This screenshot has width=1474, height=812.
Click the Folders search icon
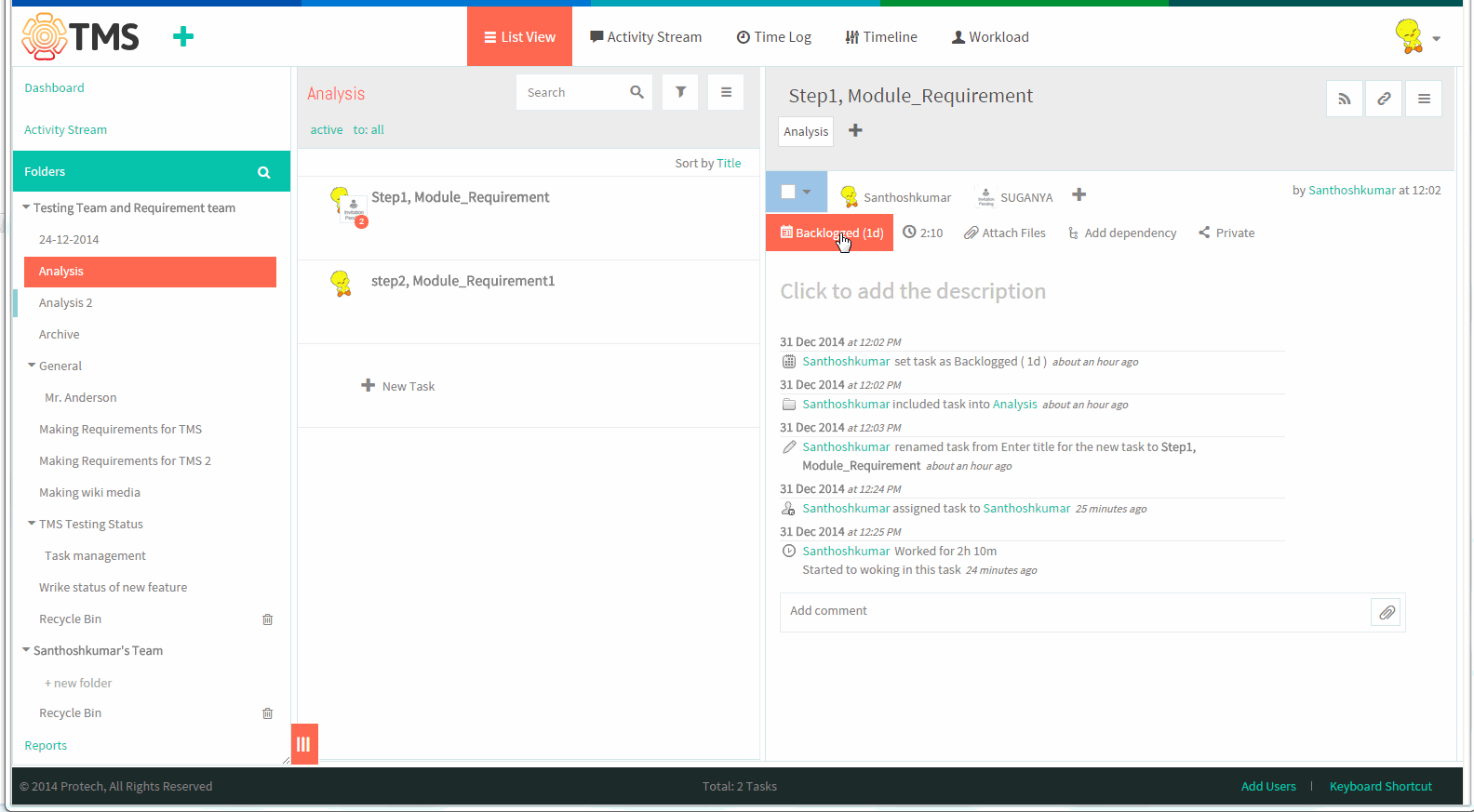264,172
